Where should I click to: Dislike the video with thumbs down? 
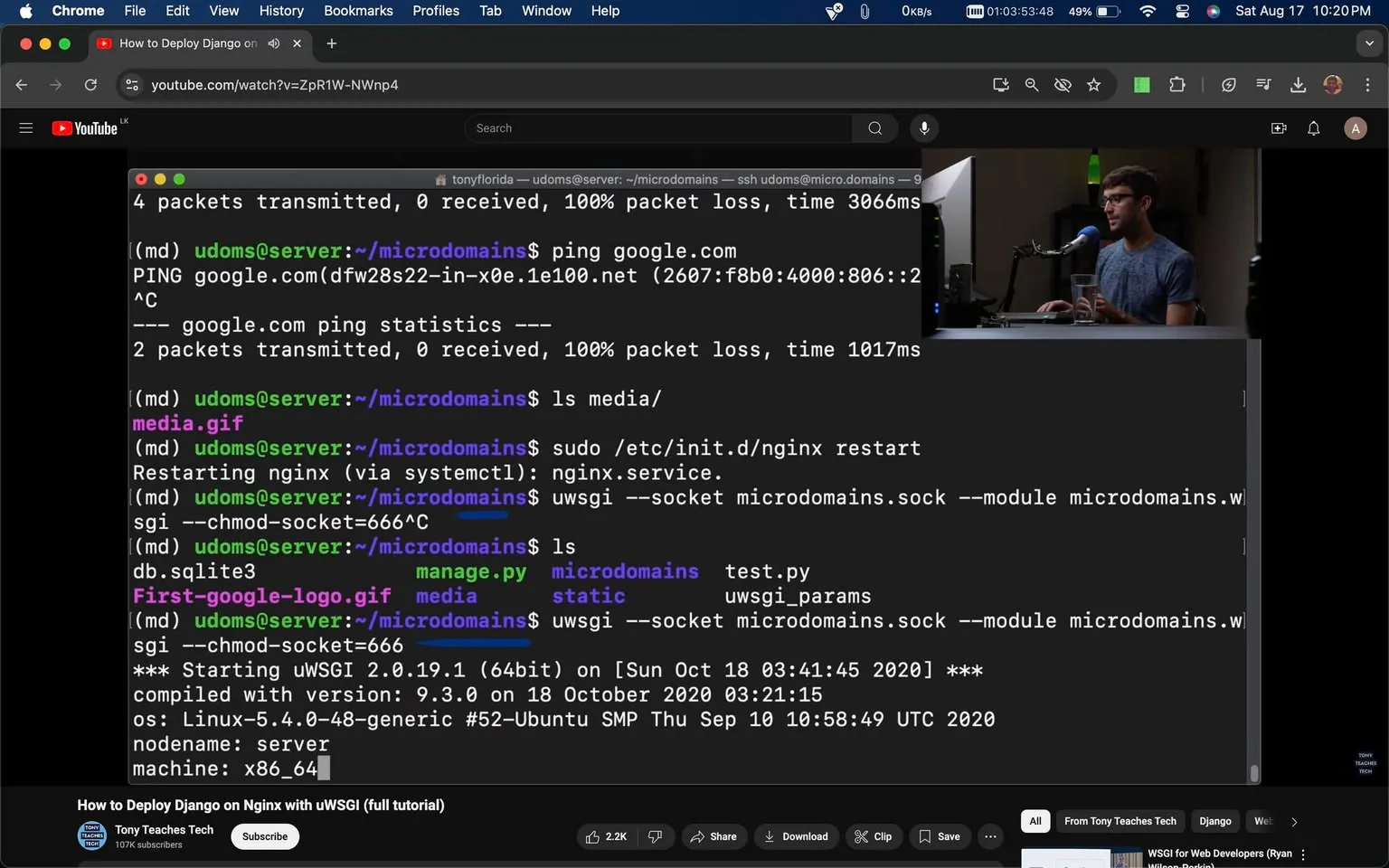(x=656, y=836)
